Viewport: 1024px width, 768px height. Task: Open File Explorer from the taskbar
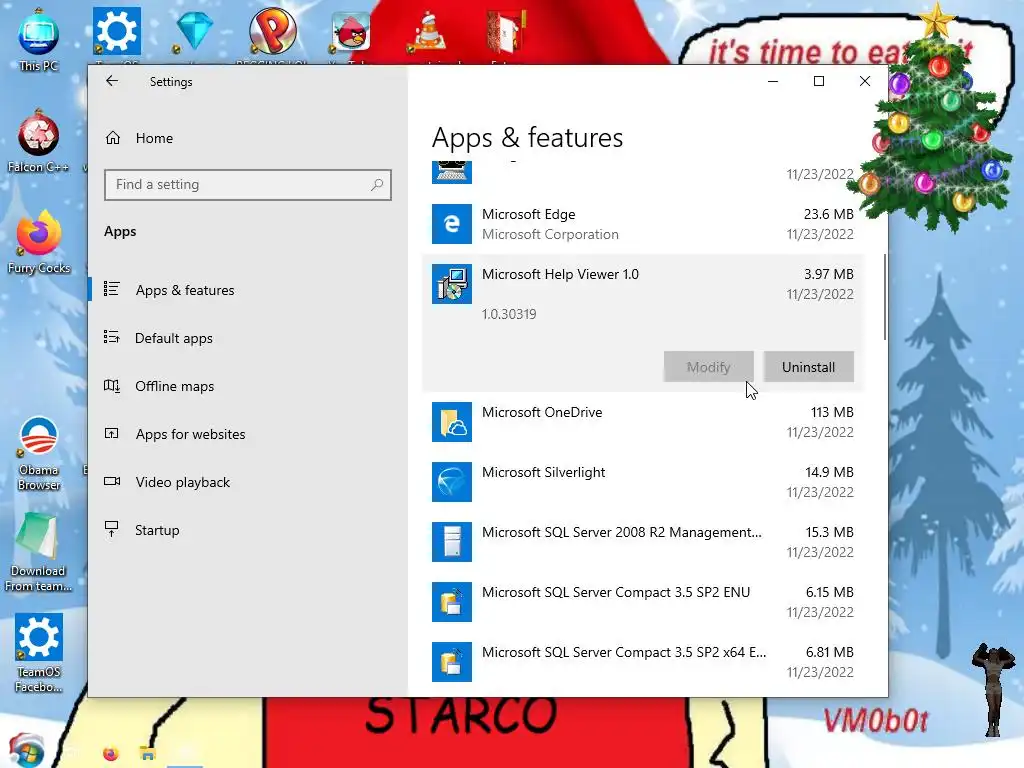point(148,754)
